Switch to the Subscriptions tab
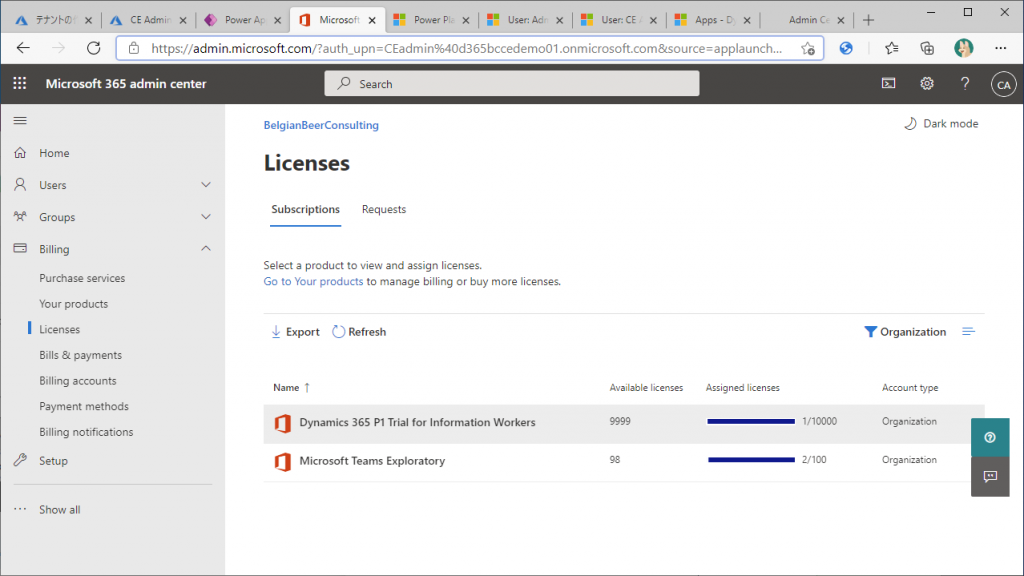 [x=306, y=210]
